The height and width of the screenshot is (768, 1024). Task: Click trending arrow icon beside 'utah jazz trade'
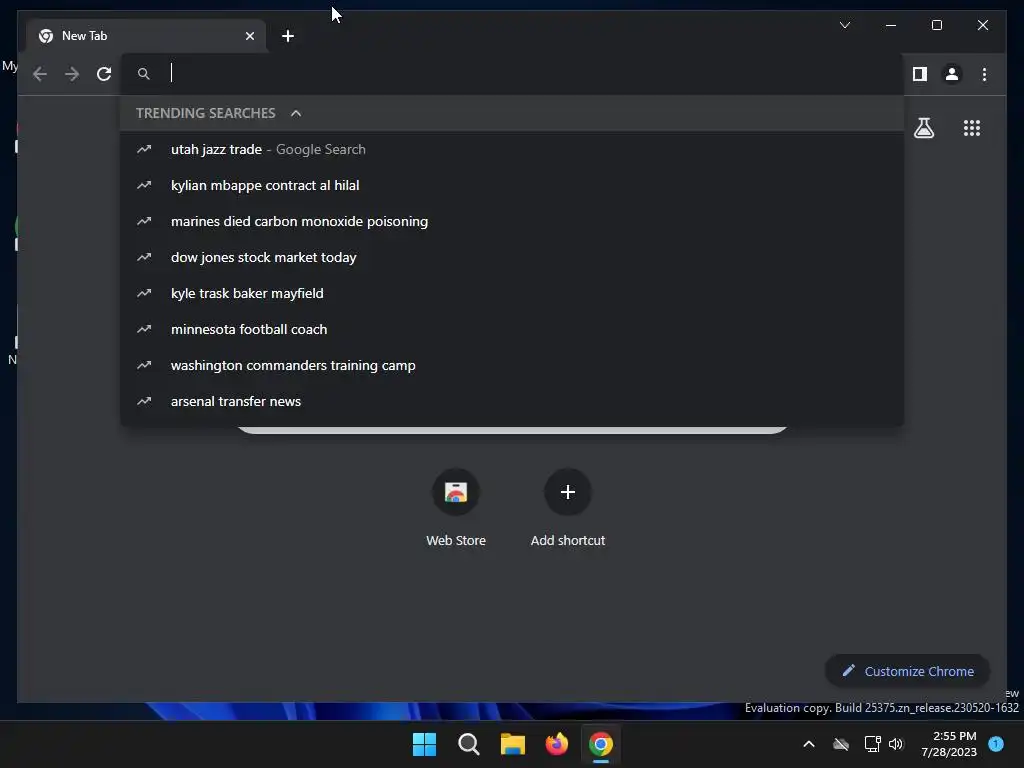coord(144,150)
